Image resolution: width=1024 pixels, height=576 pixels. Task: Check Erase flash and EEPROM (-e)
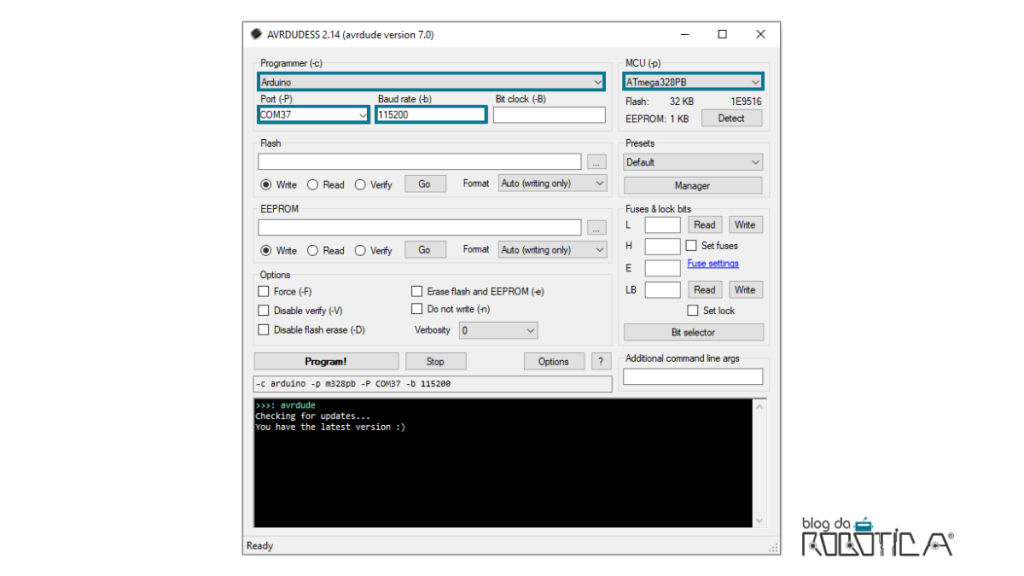(x=417, y=291)
